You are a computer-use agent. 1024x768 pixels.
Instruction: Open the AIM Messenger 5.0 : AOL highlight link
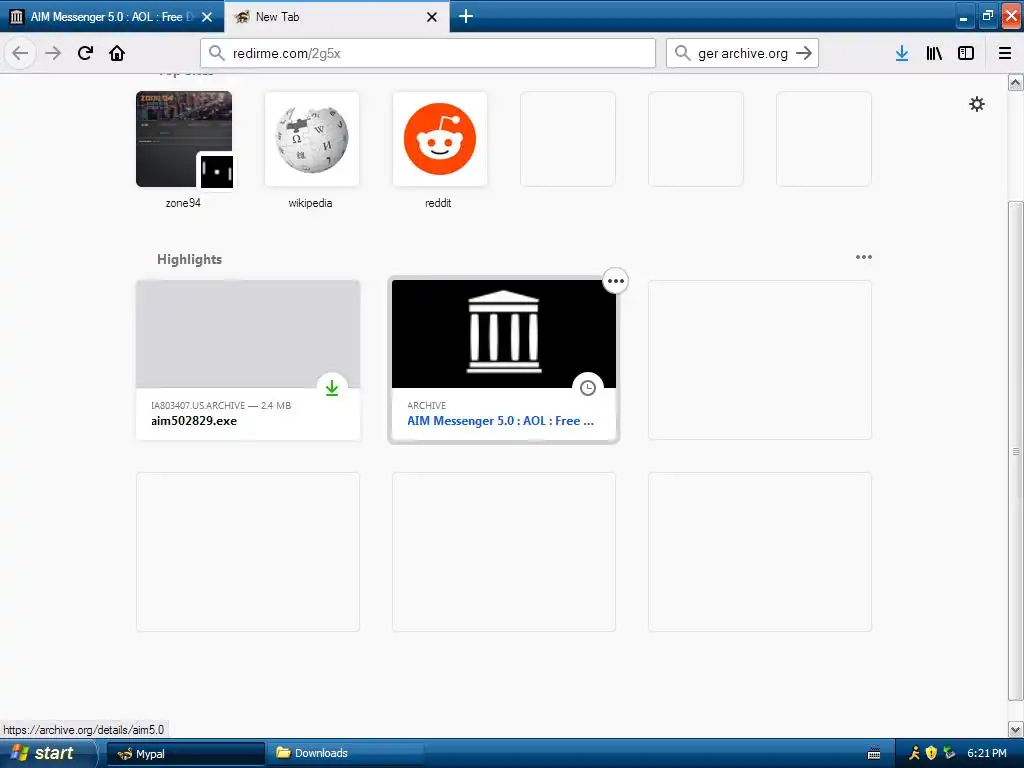(500, 421)
